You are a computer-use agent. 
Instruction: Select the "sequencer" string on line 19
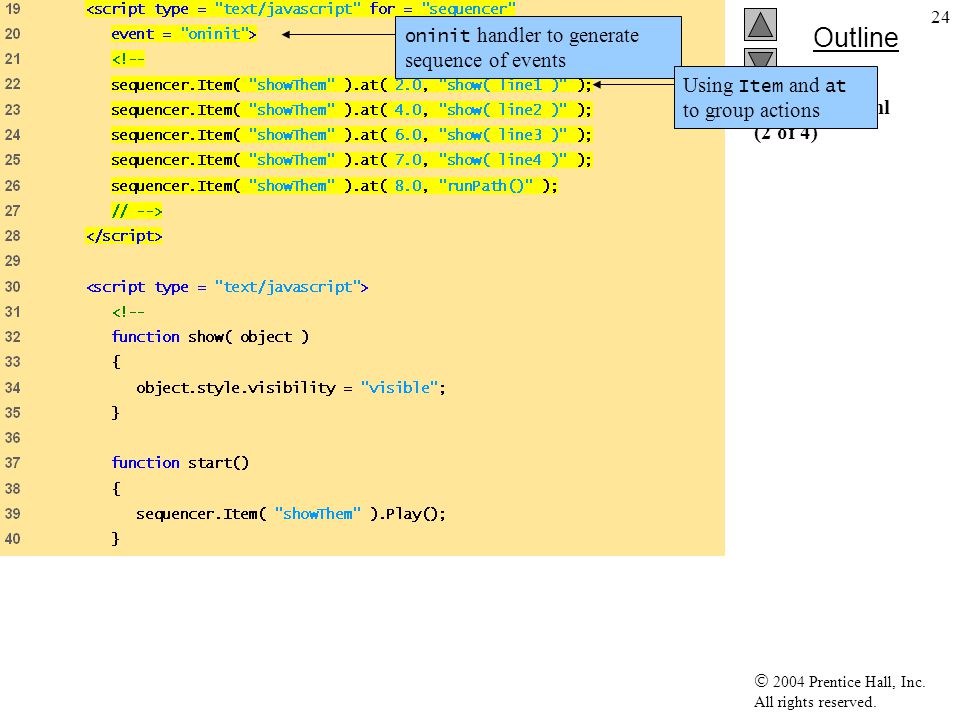point(468,9)
